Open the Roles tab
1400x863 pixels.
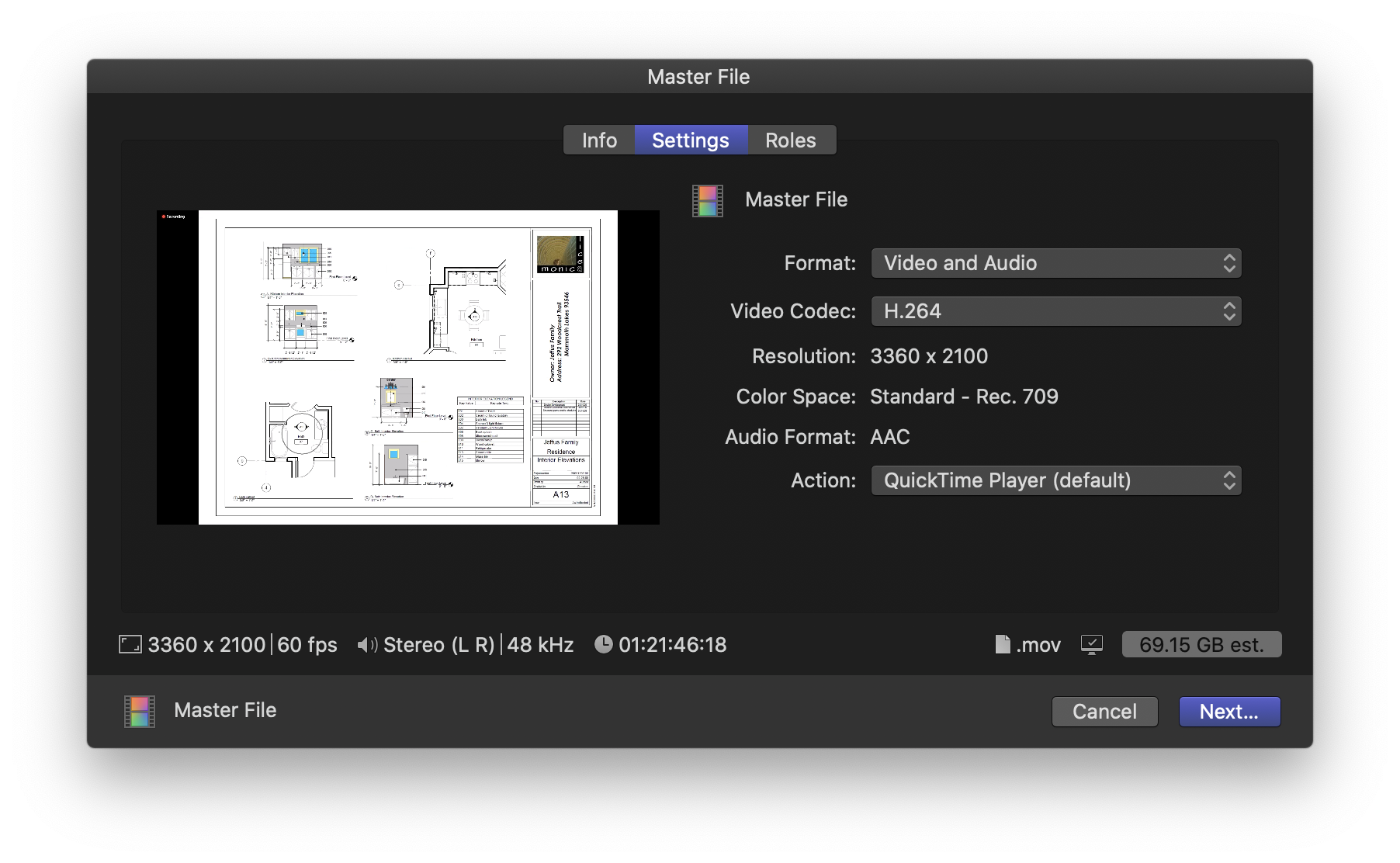[791, 140]
